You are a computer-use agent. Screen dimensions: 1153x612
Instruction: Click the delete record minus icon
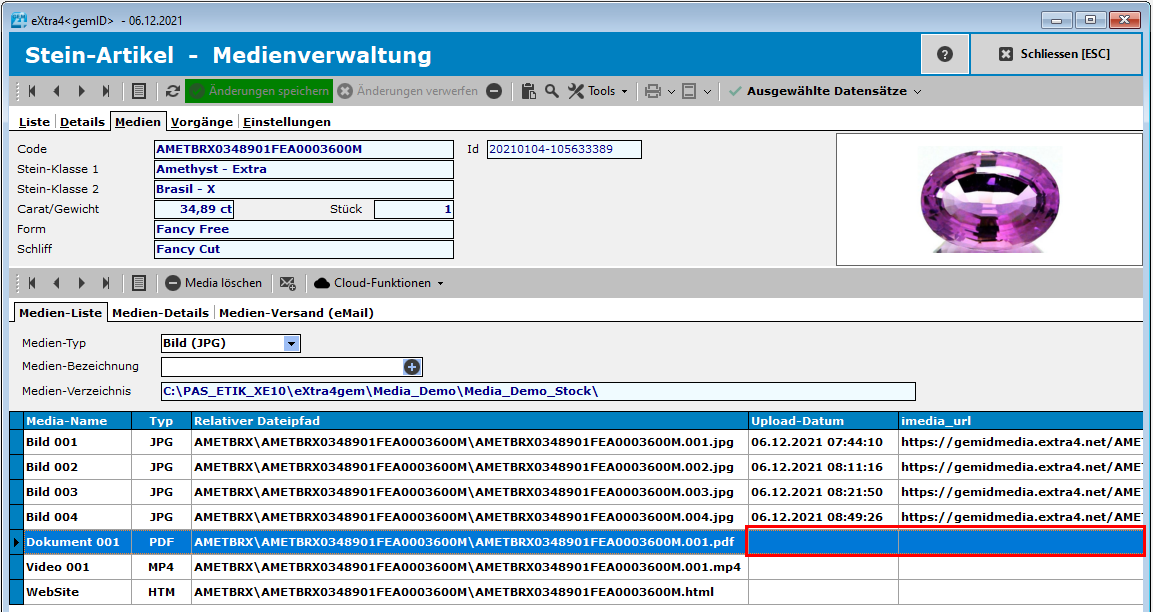[494, 91]
